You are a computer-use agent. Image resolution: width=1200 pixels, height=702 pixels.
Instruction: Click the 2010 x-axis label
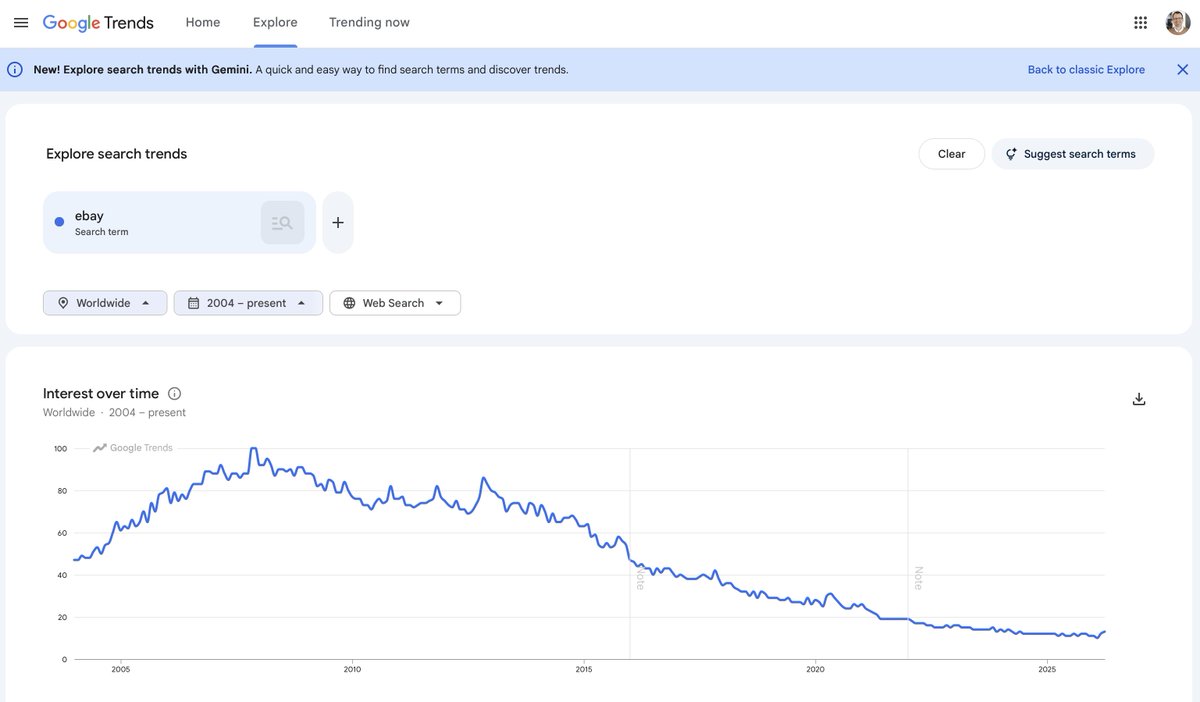pos(352,670)
